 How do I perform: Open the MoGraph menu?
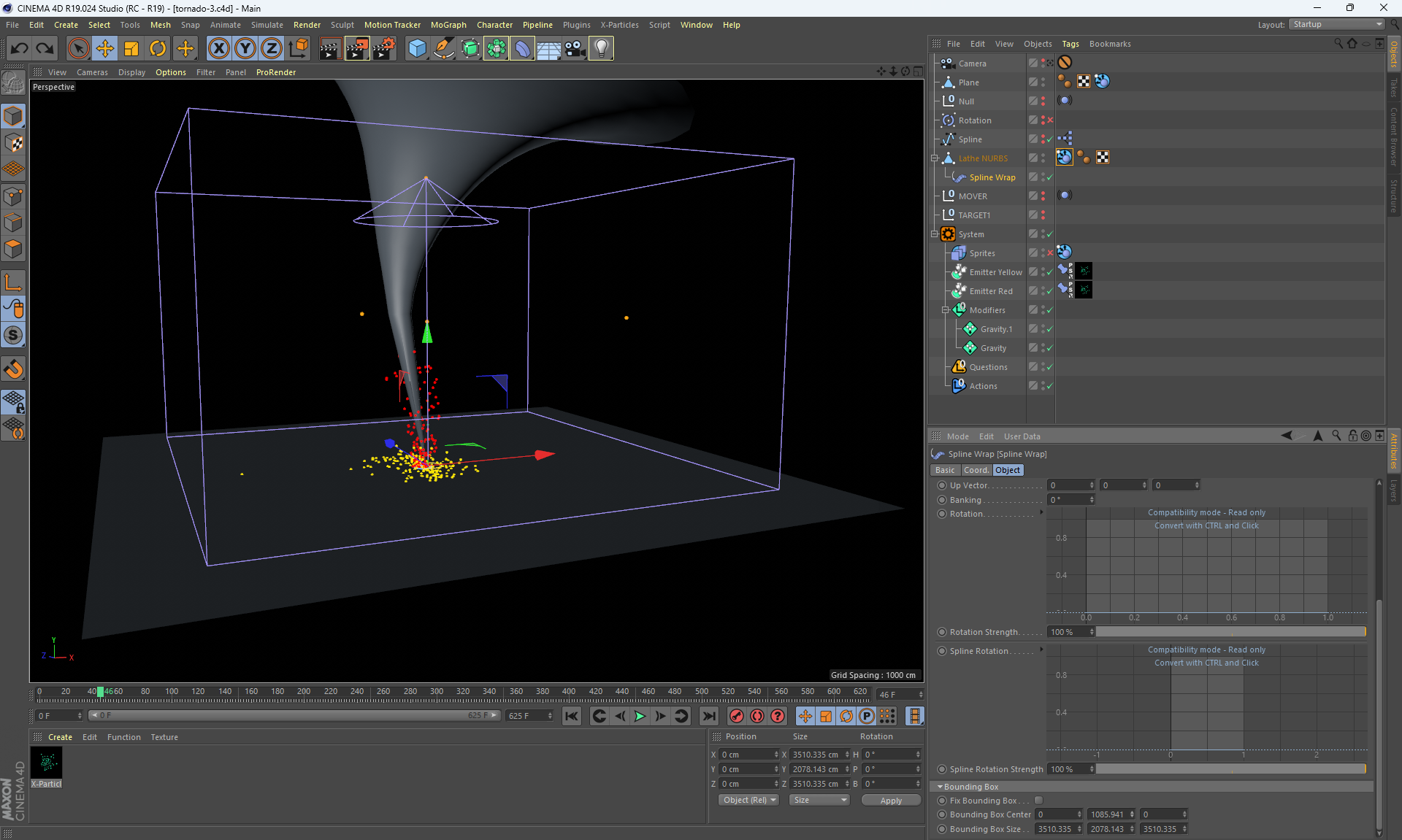[x=448, y=25]
